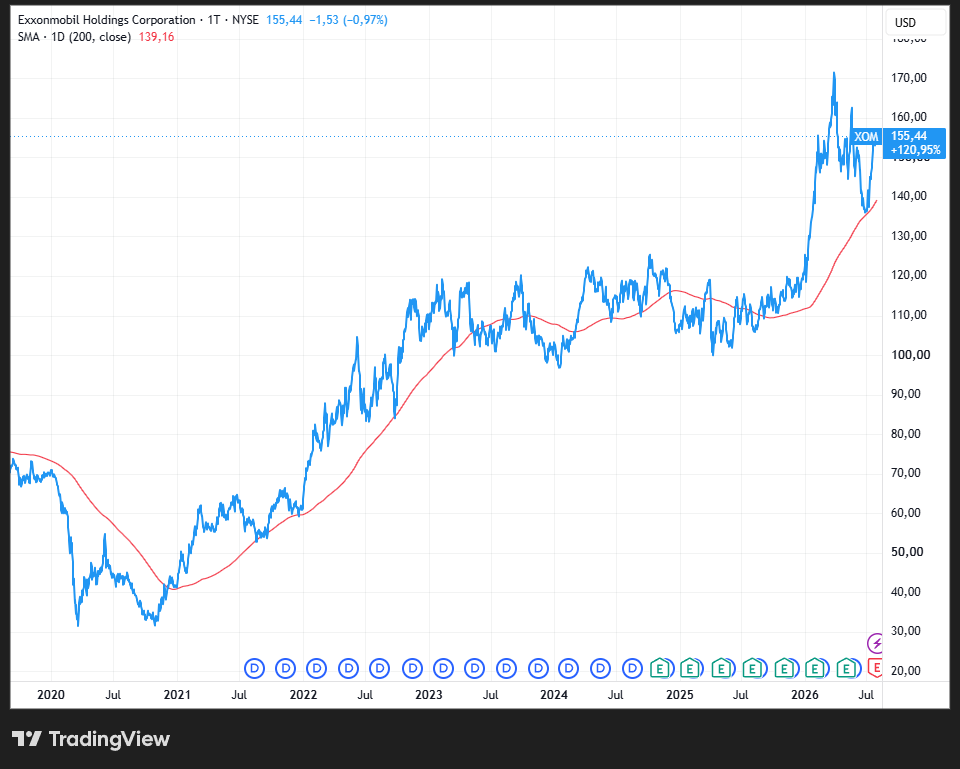Click the 2026 time axis label
Image resolution: width=960 pixels, height=769 pixels.
(805, 695)
